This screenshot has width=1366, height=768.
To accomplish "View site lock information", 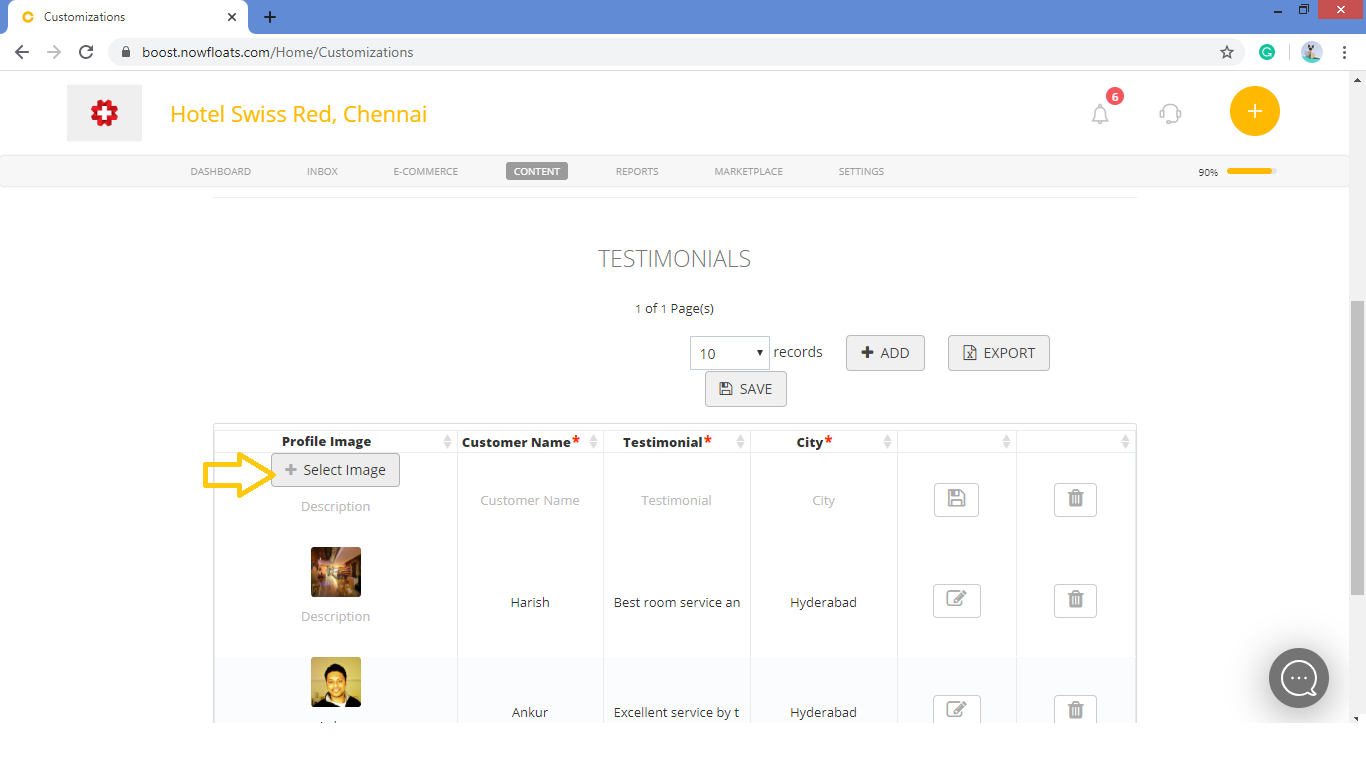I will coord(126,52).
